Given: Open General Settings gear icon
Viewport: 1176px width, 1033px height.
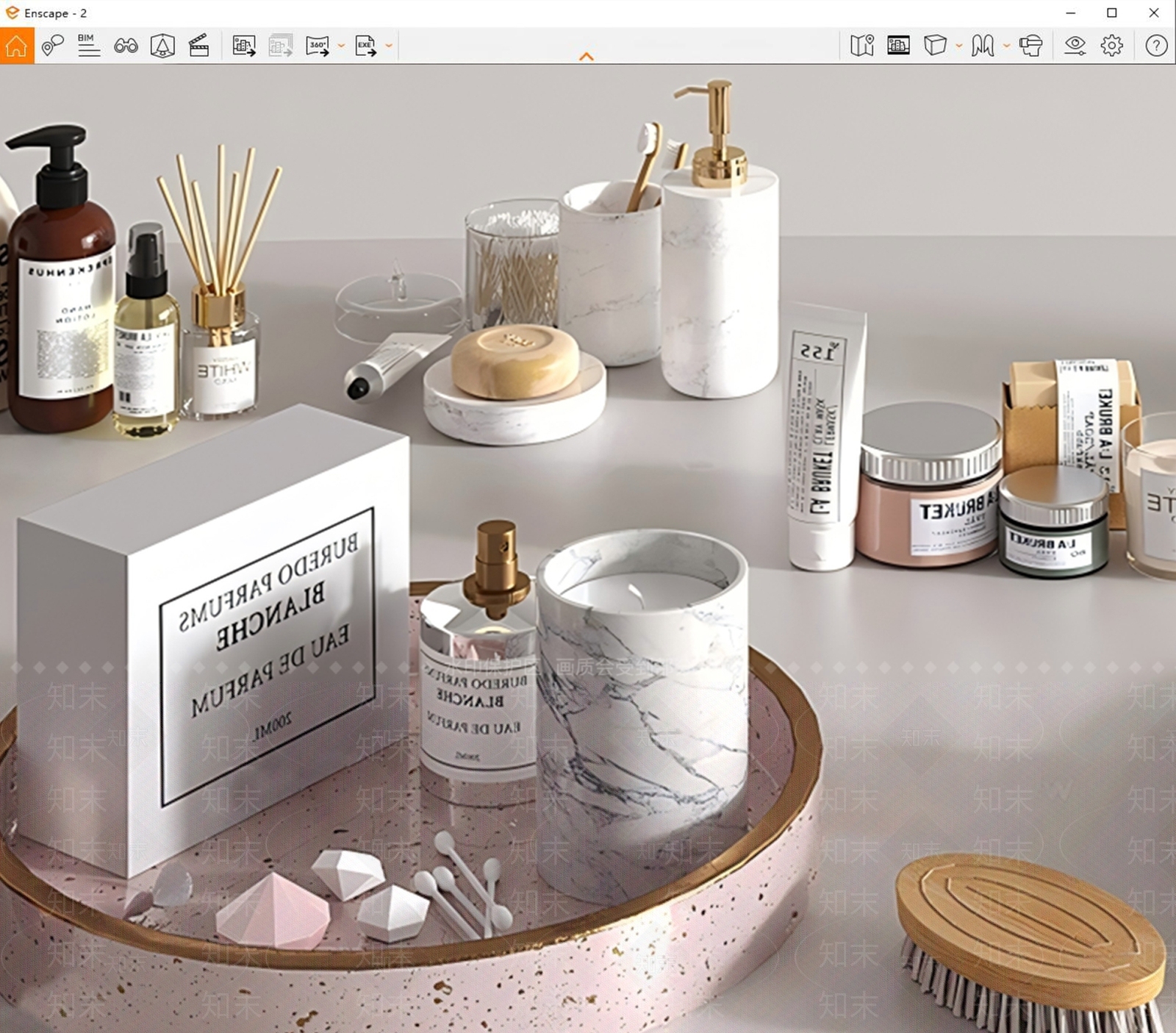Looking at the screenshot, I should [1112, 46].
